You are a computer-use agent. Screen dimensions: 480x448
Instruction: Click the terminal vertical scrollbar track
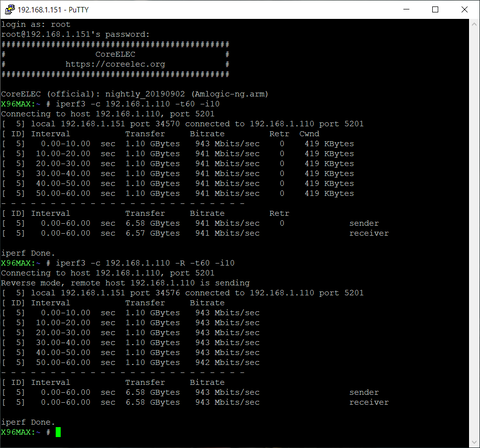point(474,233)
